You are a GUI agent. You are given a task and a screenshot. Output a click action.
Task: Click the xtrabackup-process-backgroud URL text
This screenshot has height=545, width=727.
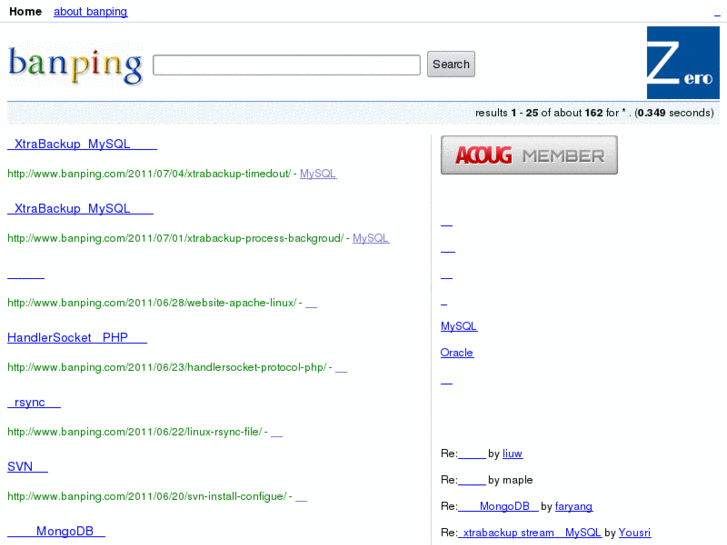[176, 238]
